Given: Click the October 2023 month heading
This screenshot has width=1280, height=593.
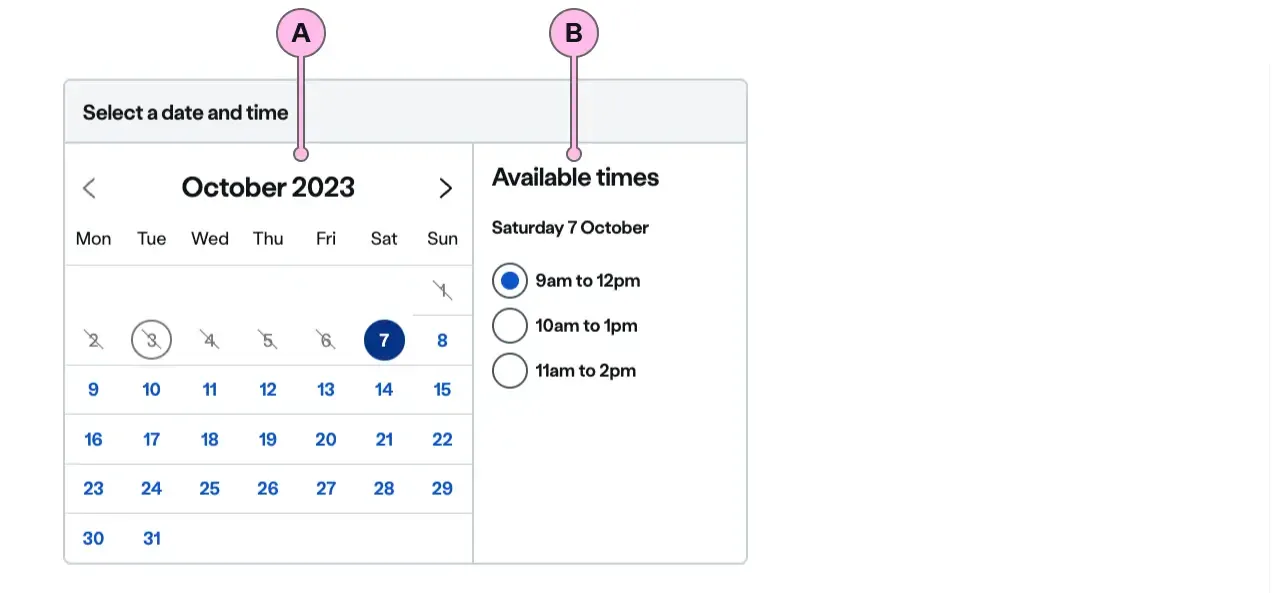Looking at the screenshot, I should [x=268, y=188].
